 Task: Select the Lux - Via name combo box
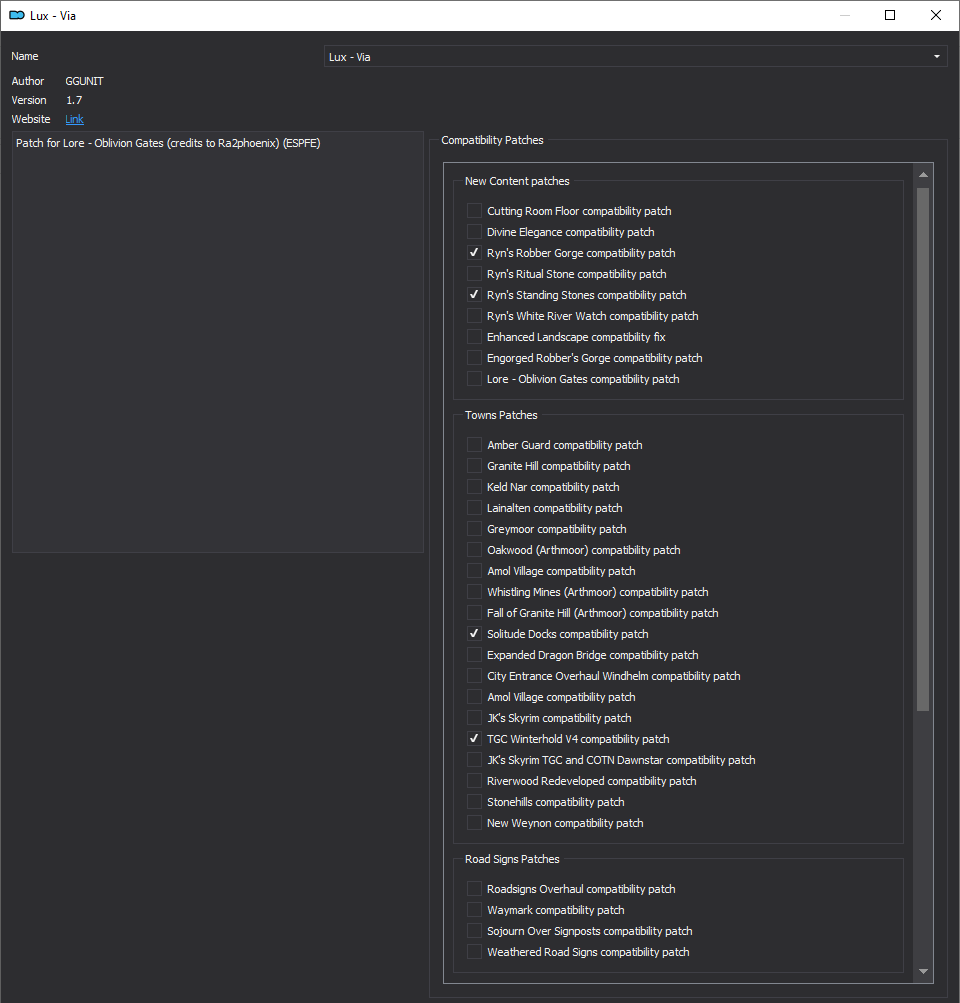[635, 56]
